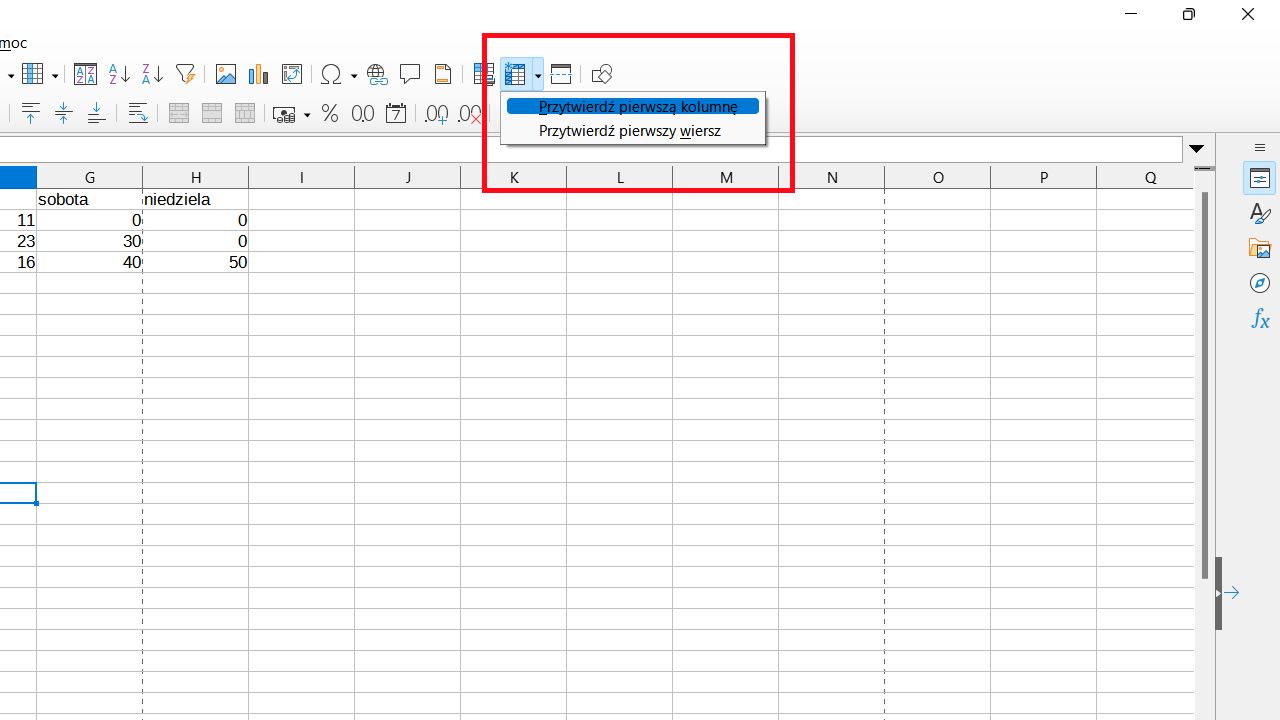This screenshot has width=1280, height=720.
Task: Open the sidebar Gallery panel
Action: pos(1260,249)
